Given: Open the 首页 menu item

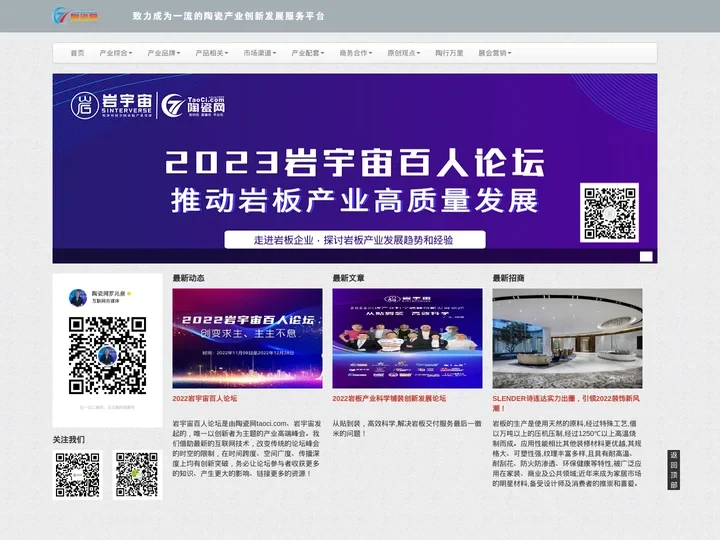Looking at the screenshot, I should [77, 53].
